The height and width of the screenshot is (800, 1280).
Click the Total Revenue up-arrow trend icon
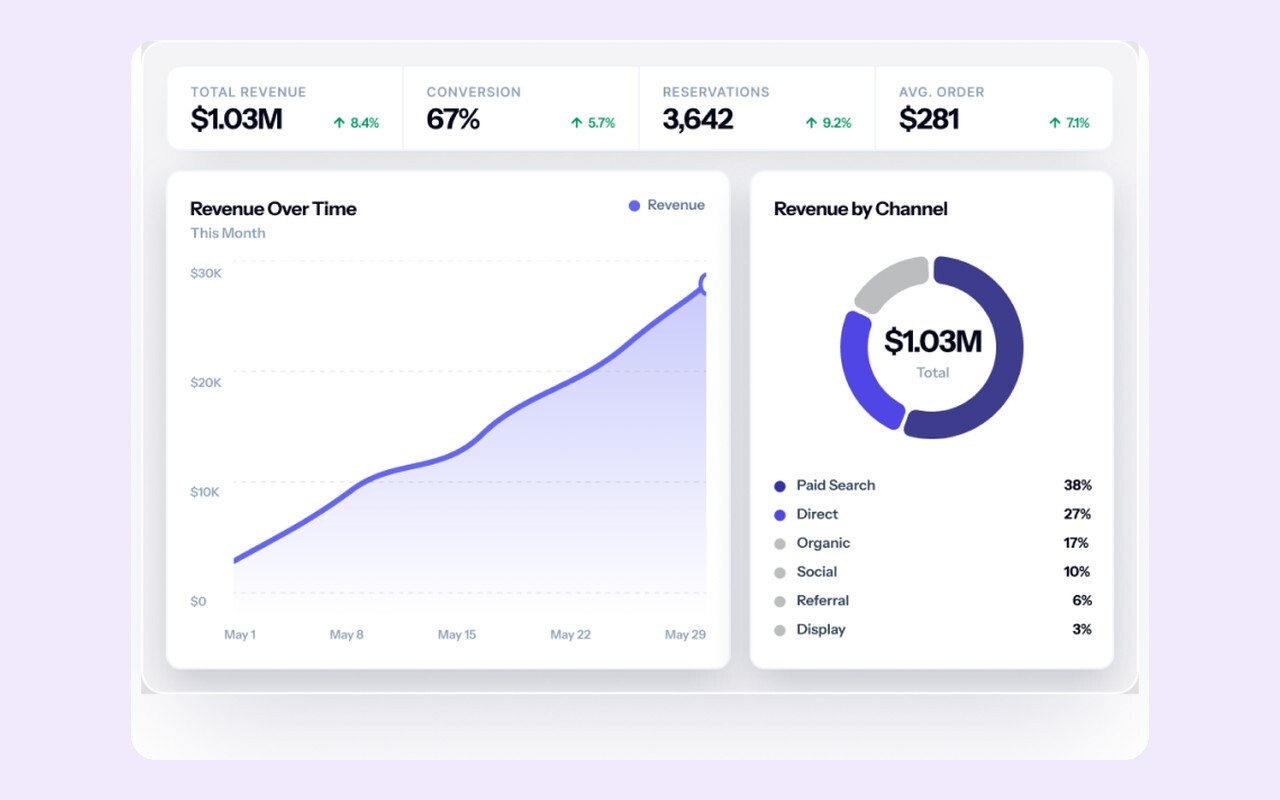point(339,123)
